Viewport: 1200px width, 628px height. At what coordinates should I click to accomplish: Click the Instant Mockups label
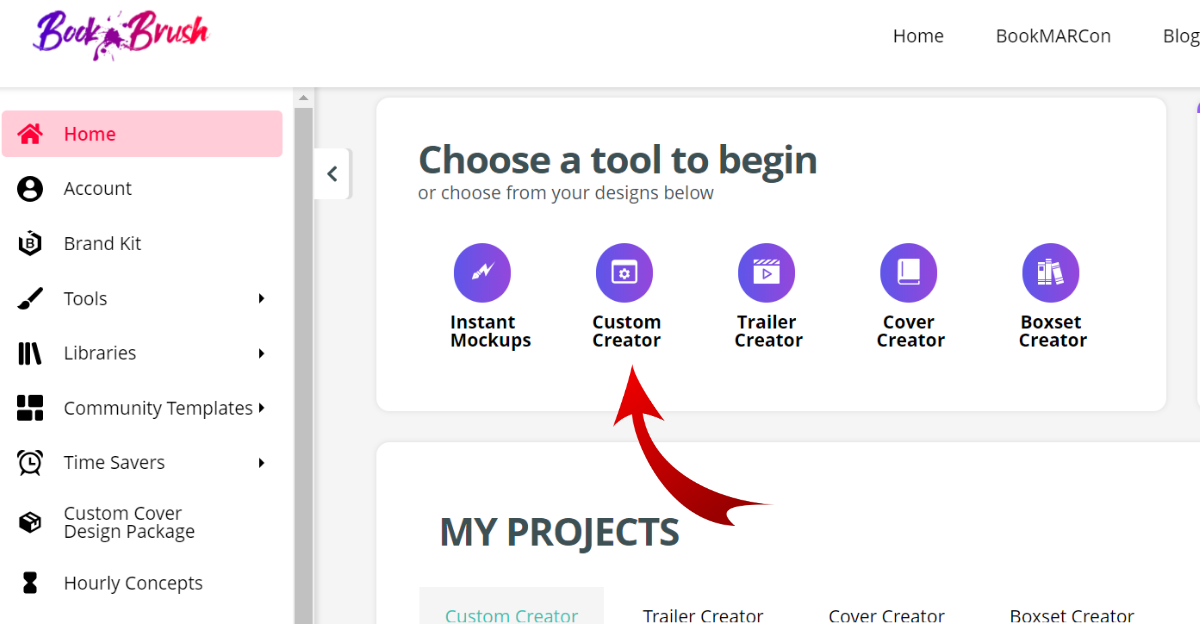pos(490,331)
